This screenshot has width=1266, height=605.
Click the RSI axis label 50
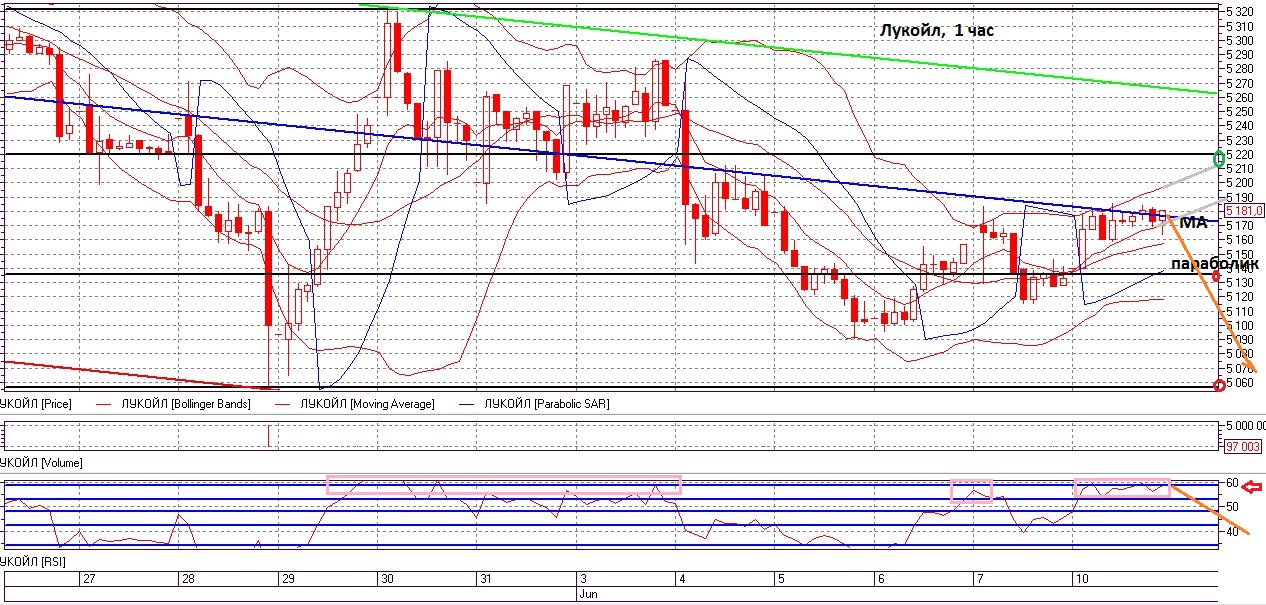tap(1233, 508)
